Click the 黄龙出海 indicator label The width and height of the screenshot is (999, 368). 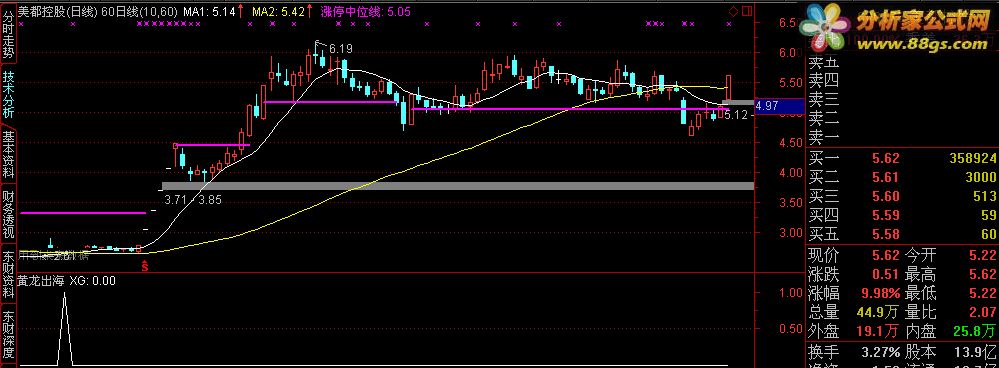pyautogui.click(x=41, y=280)
